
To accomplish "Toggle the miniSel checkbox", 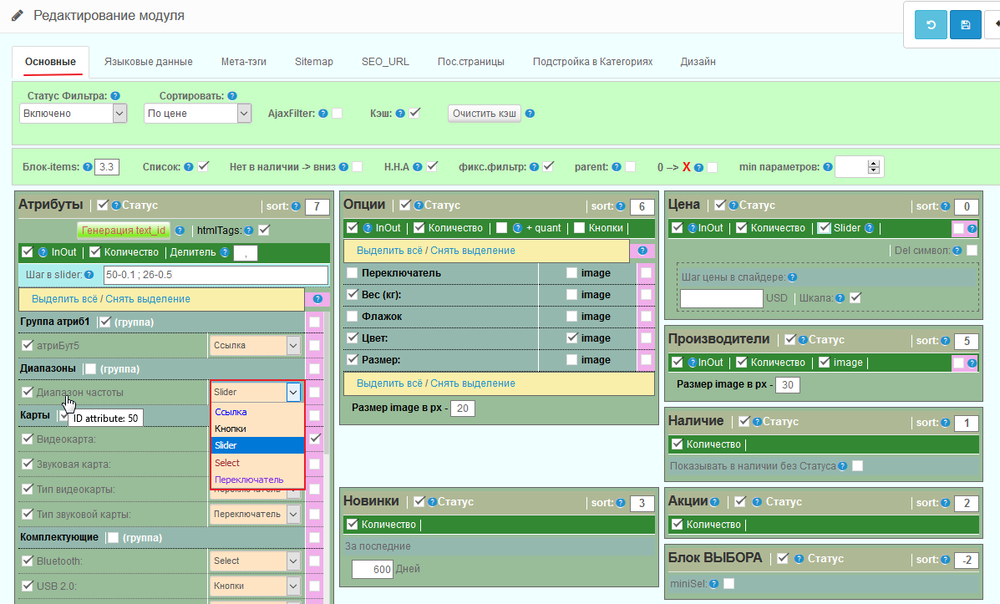I will [729, 583].
